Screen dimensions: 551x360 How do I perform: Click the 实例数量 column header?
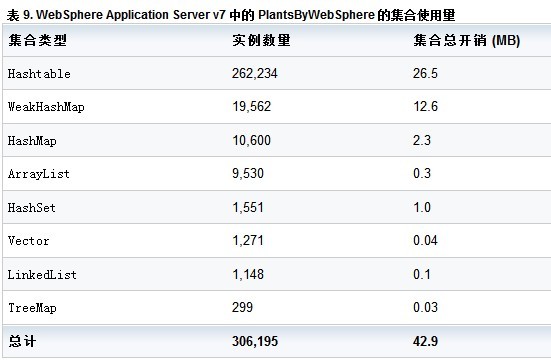(261, 40)
